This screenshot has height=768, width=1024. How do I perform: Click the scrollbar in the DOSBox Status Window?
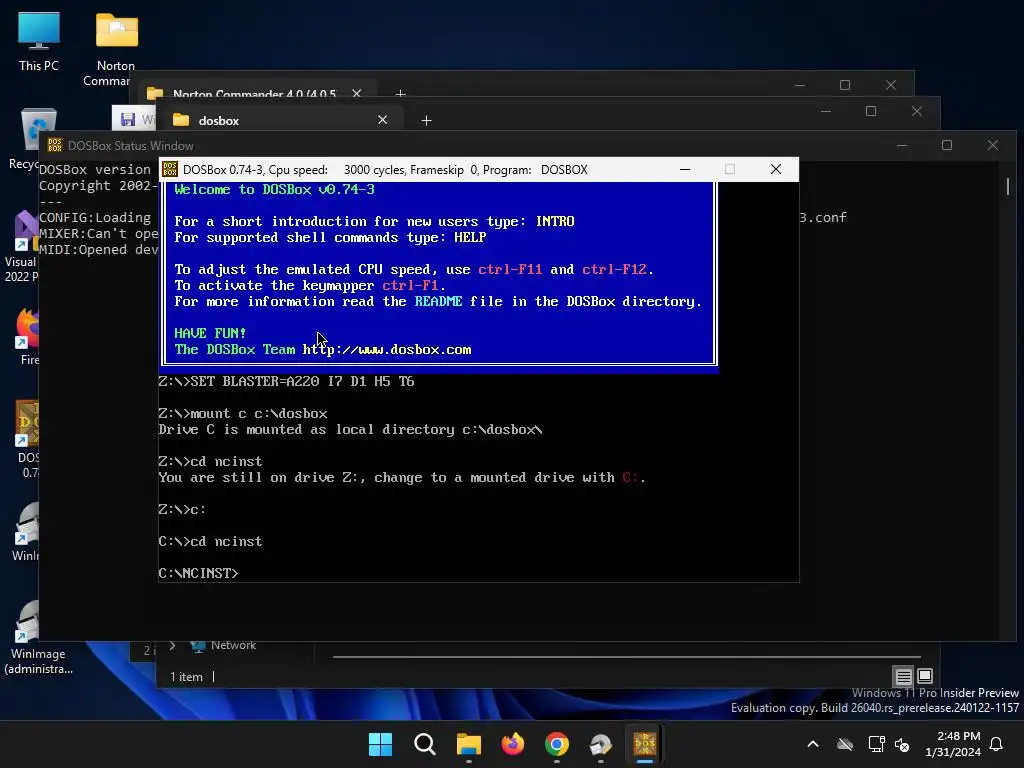(1008, 186)
